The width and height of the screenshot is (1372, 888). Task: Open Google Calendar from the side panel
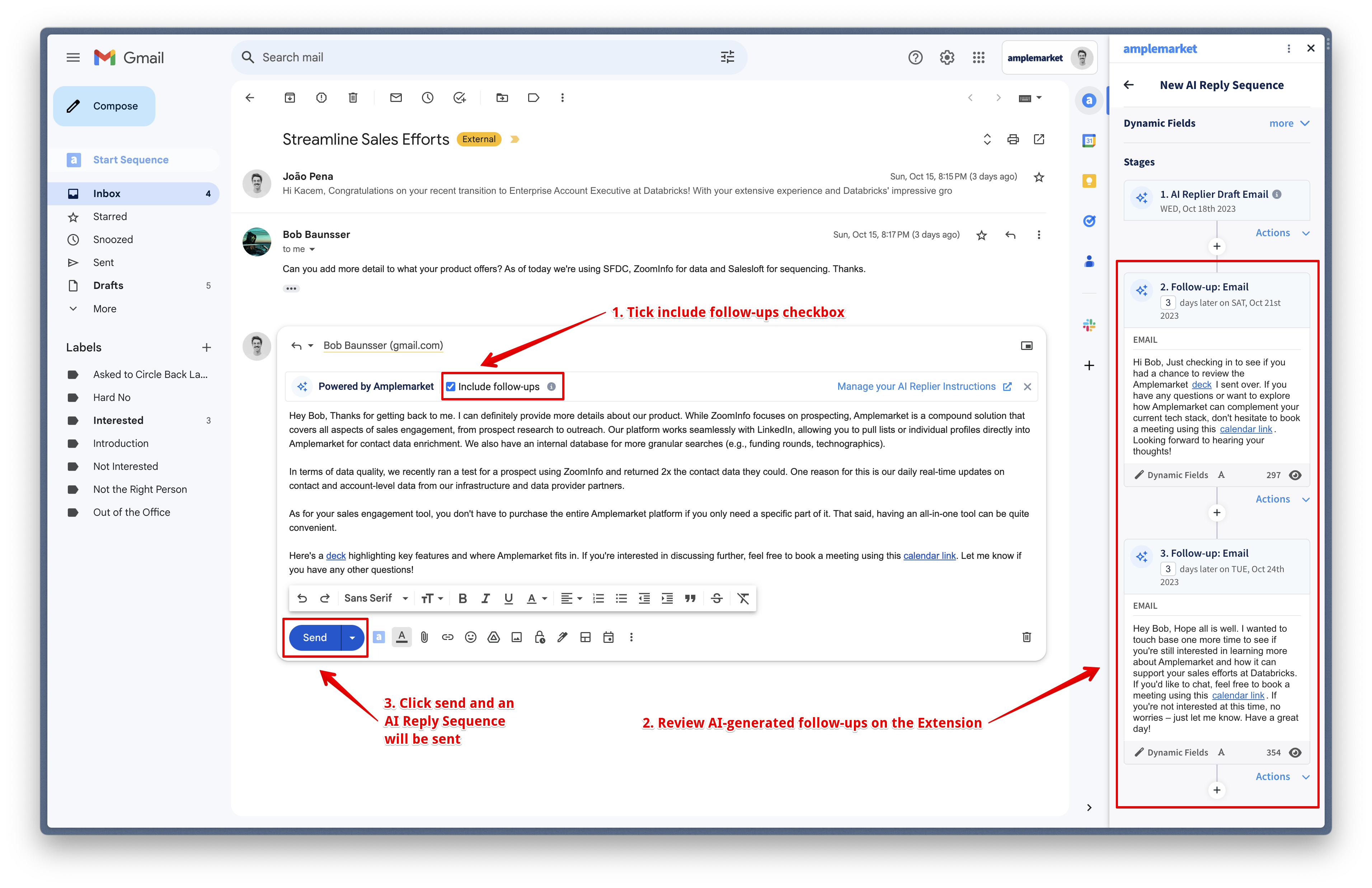click(1089, 141)
